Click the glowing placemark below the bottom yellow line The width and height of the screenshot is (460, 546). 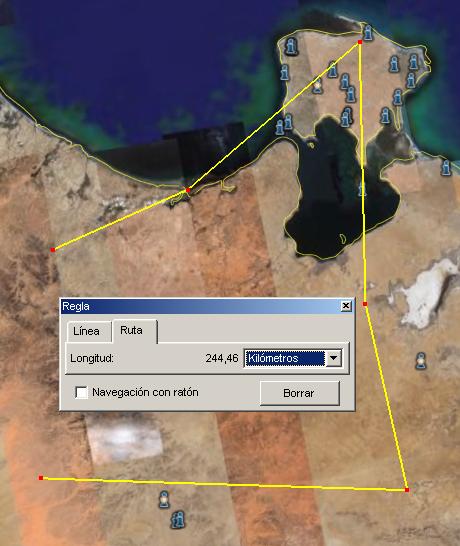coord(164,499)
